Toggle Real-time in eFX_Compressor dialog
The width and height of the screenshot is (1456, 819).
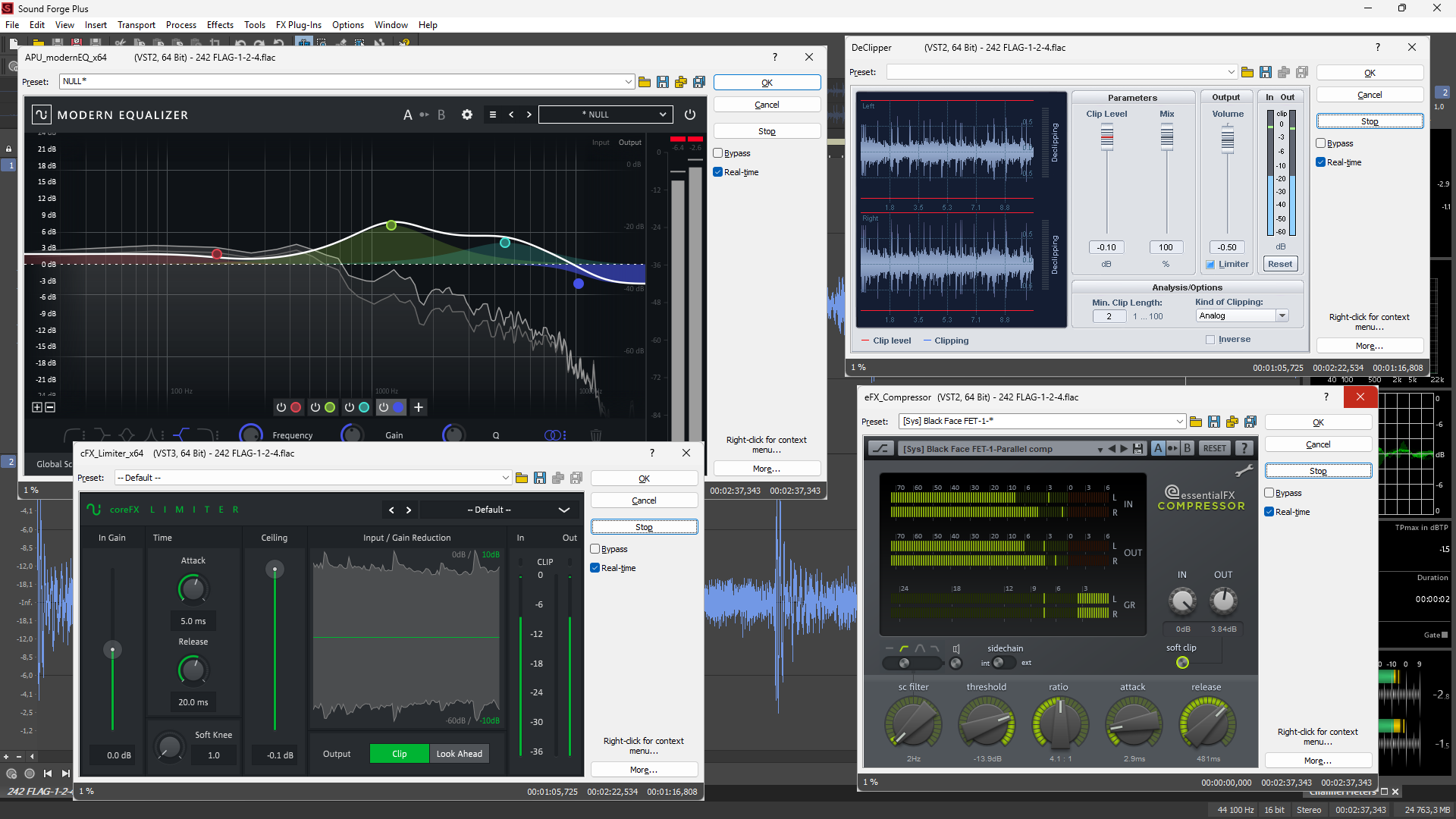(x=1269, y=512)
